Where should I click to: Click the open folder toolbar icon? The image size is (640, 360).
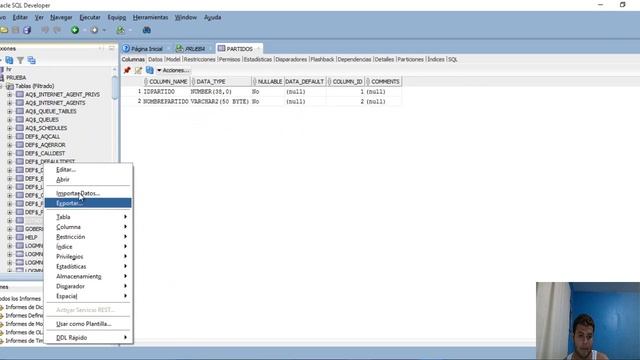click(4, 30)
